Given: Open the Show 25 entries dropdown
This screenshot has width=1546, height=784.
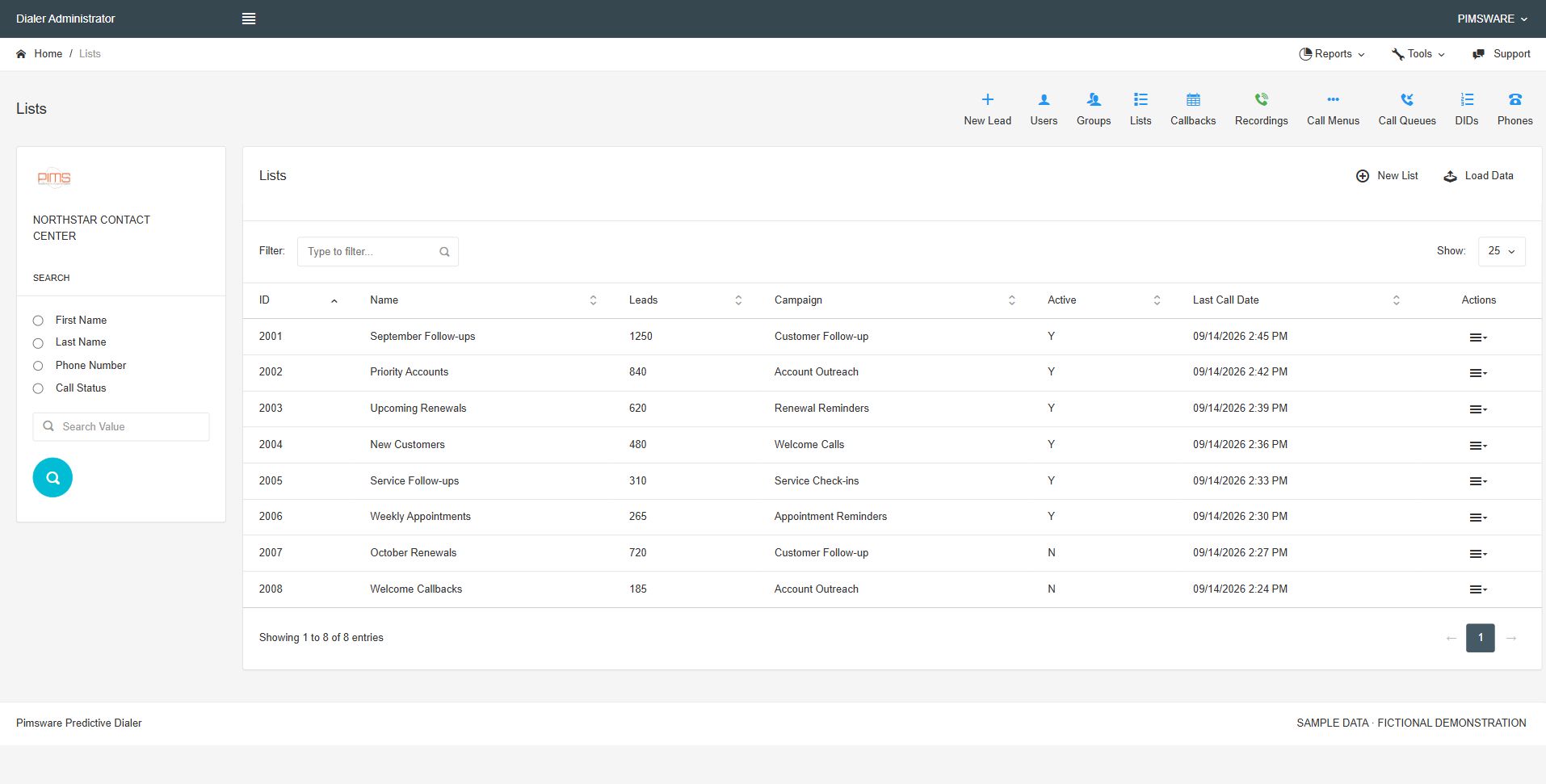Looking at the screenshot, I should coord(1502,251).
